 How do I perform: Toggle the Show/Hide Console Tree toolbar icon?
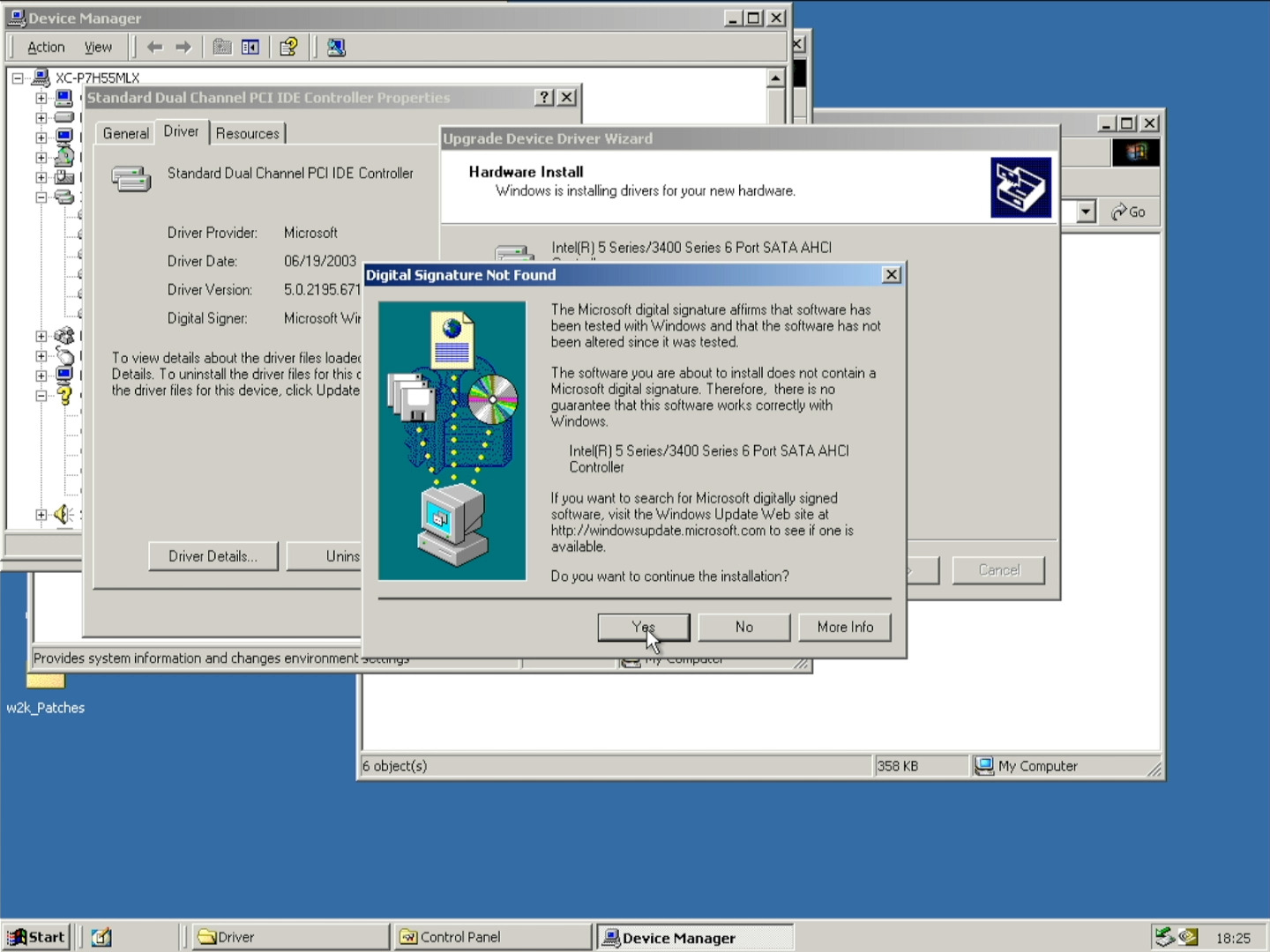(x=250, y=48)
